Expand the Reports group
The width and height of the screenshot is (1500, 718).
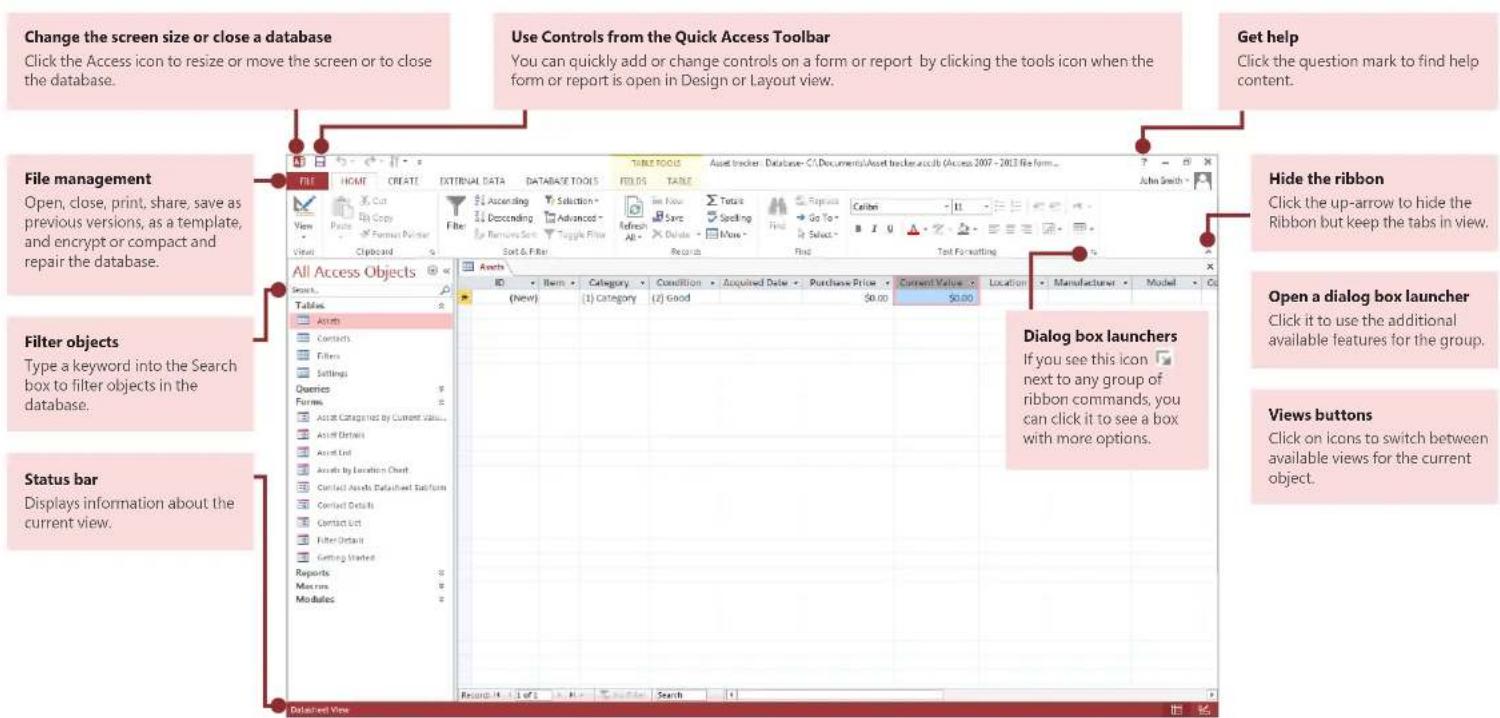(442, 573)
